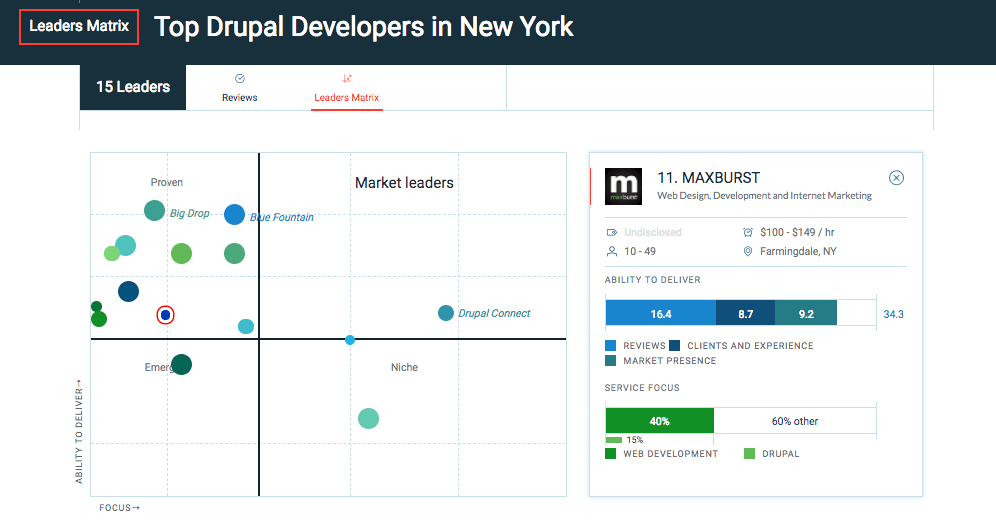
Task: Select the Big Drop bubble
Action: (154, 210)
